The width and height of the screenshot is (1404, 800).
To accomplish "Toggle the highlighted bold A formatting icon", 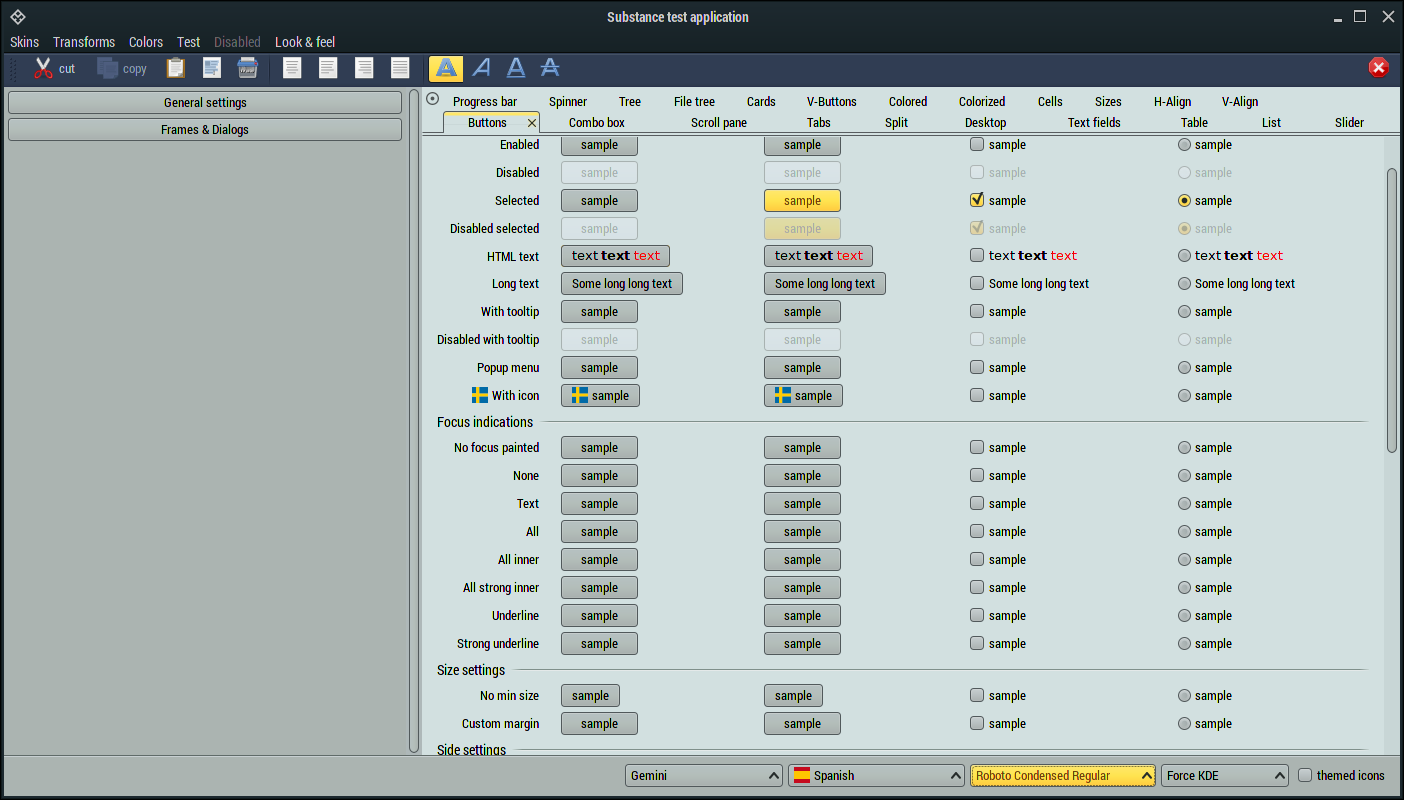I will [445, 68].
